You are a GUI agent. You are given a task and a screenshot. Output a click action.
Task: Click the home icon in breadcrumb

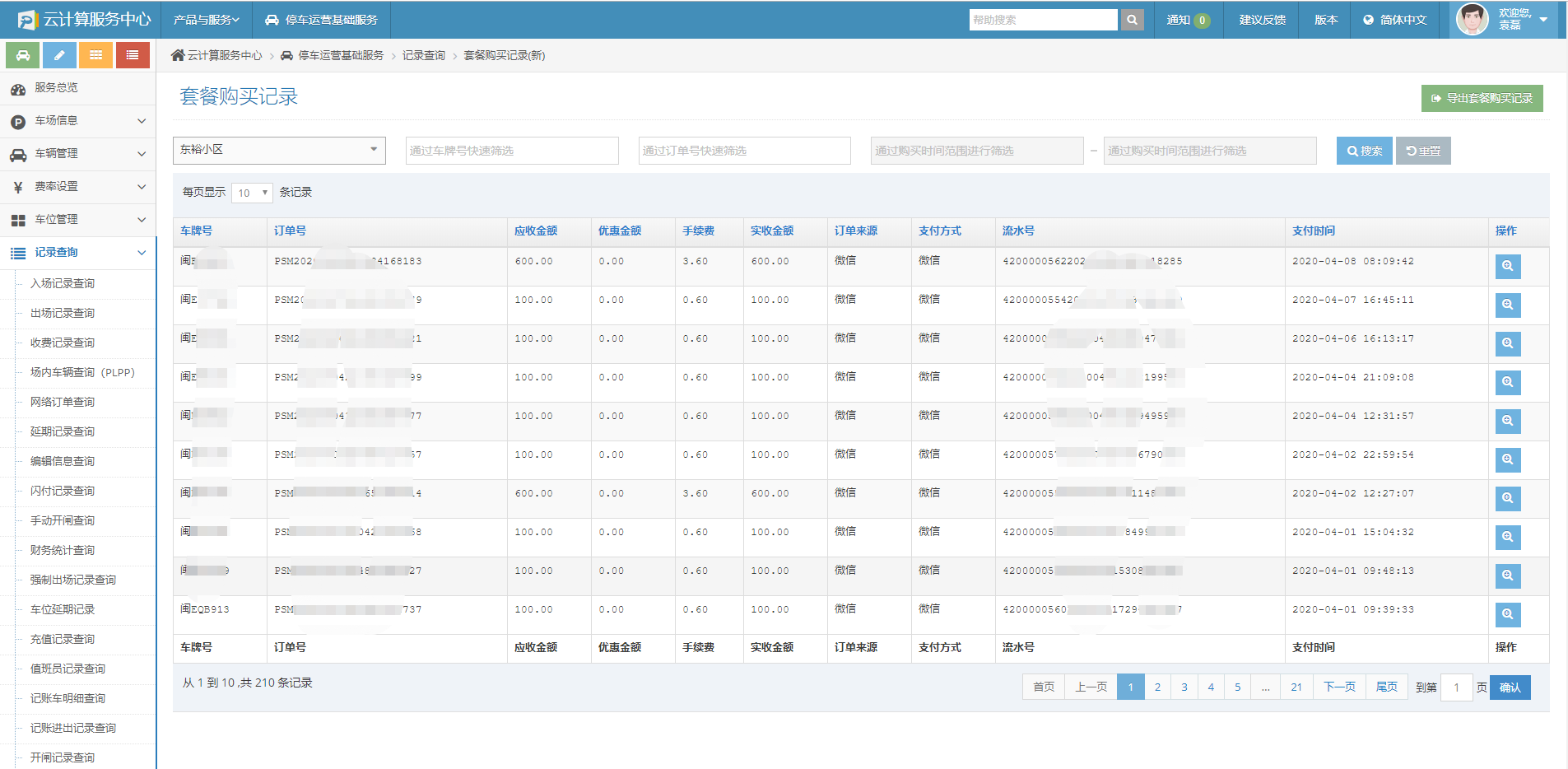tap(178, 55)
